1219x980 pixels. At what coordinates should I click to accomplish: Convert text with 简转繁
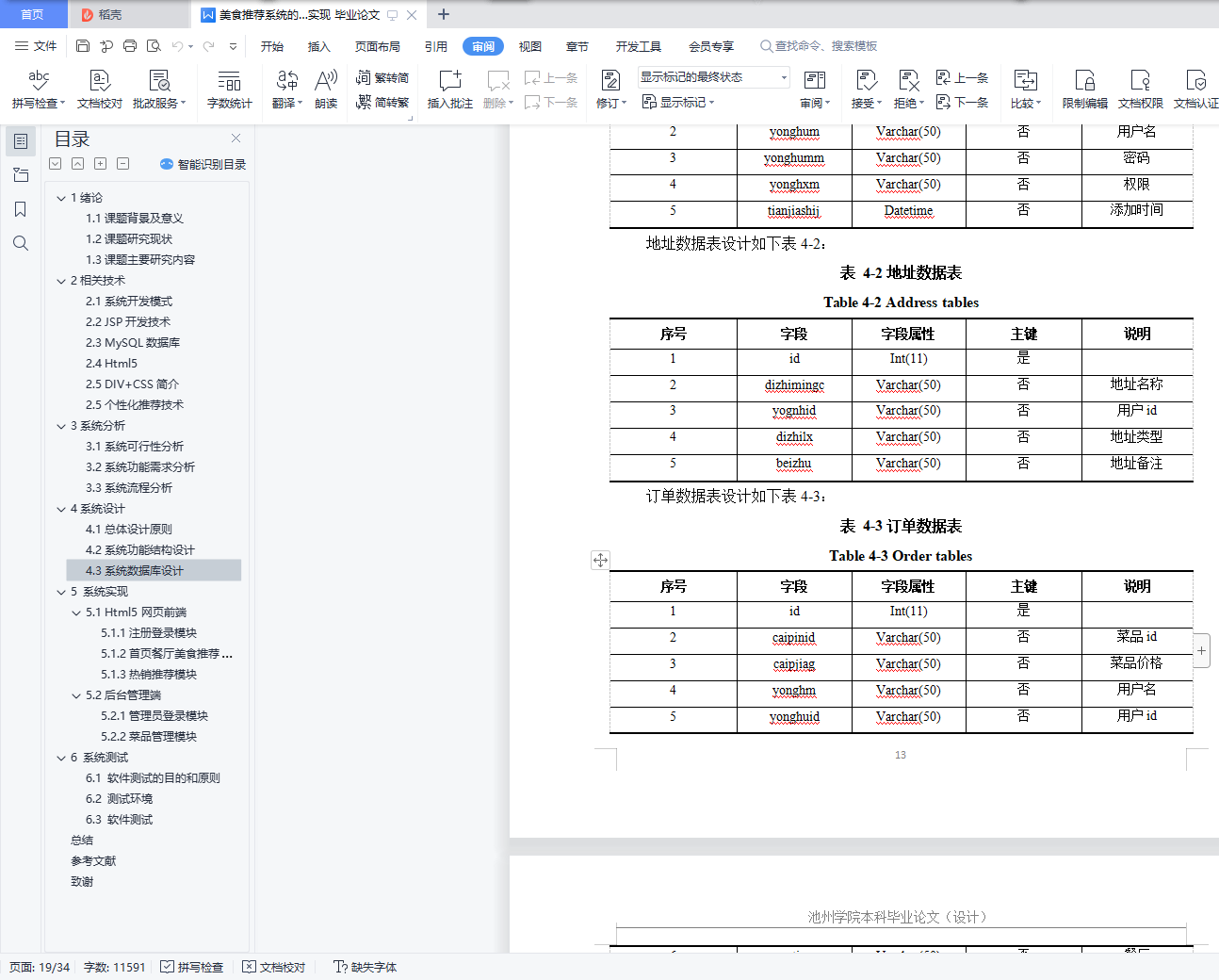[382, 102]
